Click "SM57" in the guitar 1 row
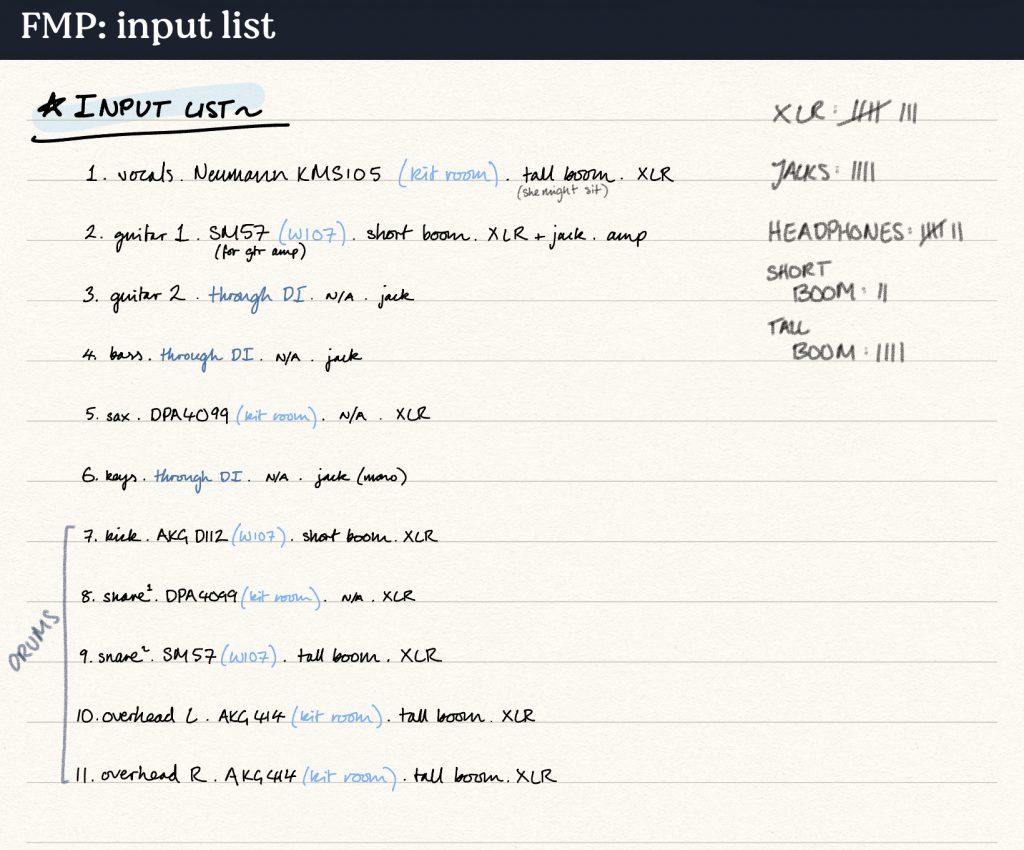The width and height of the screenshot is (1024, 850). pos(238,232)
